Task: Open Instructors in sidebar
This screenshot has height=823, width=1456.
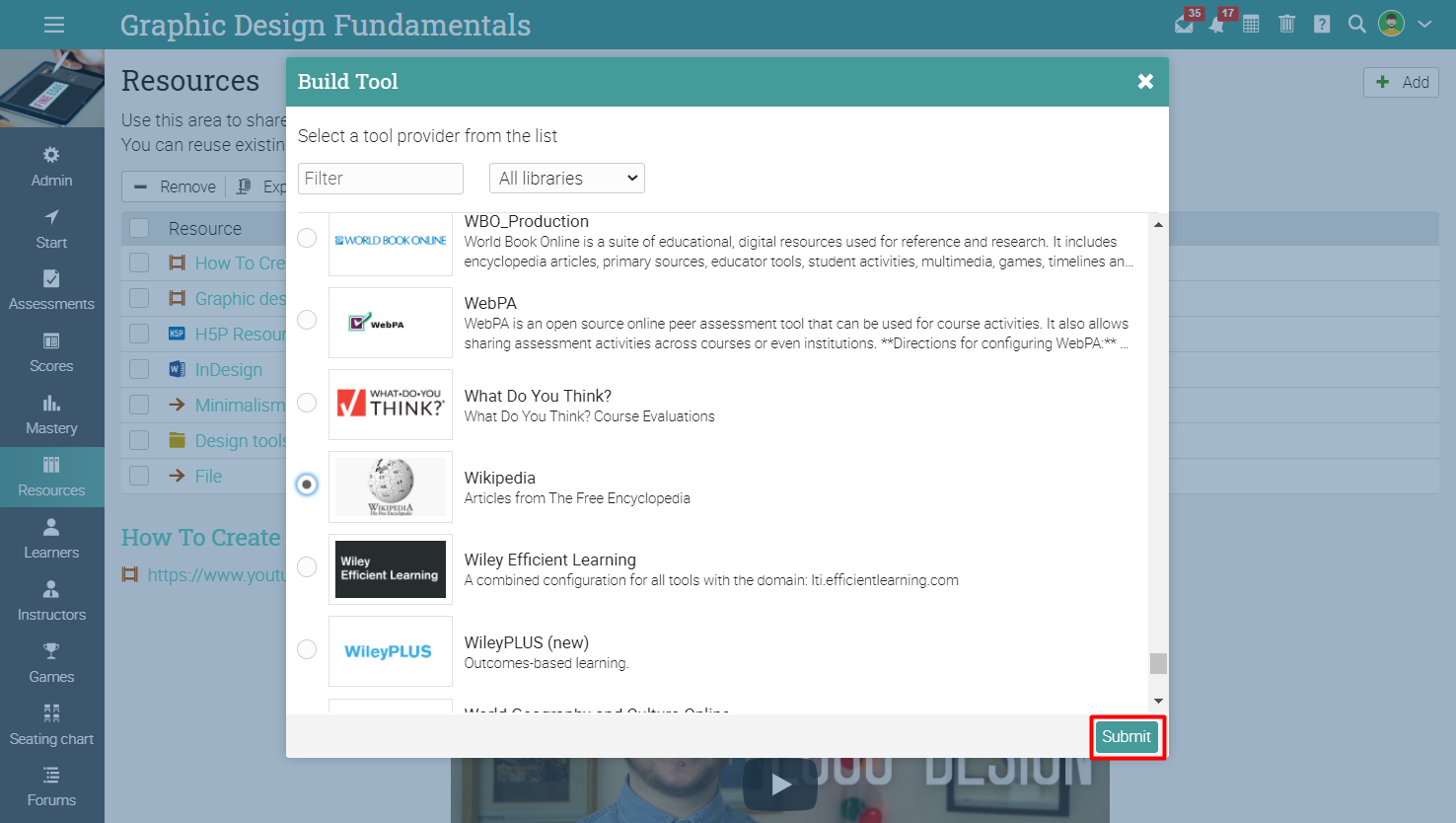Action: [x=51, y=601]
